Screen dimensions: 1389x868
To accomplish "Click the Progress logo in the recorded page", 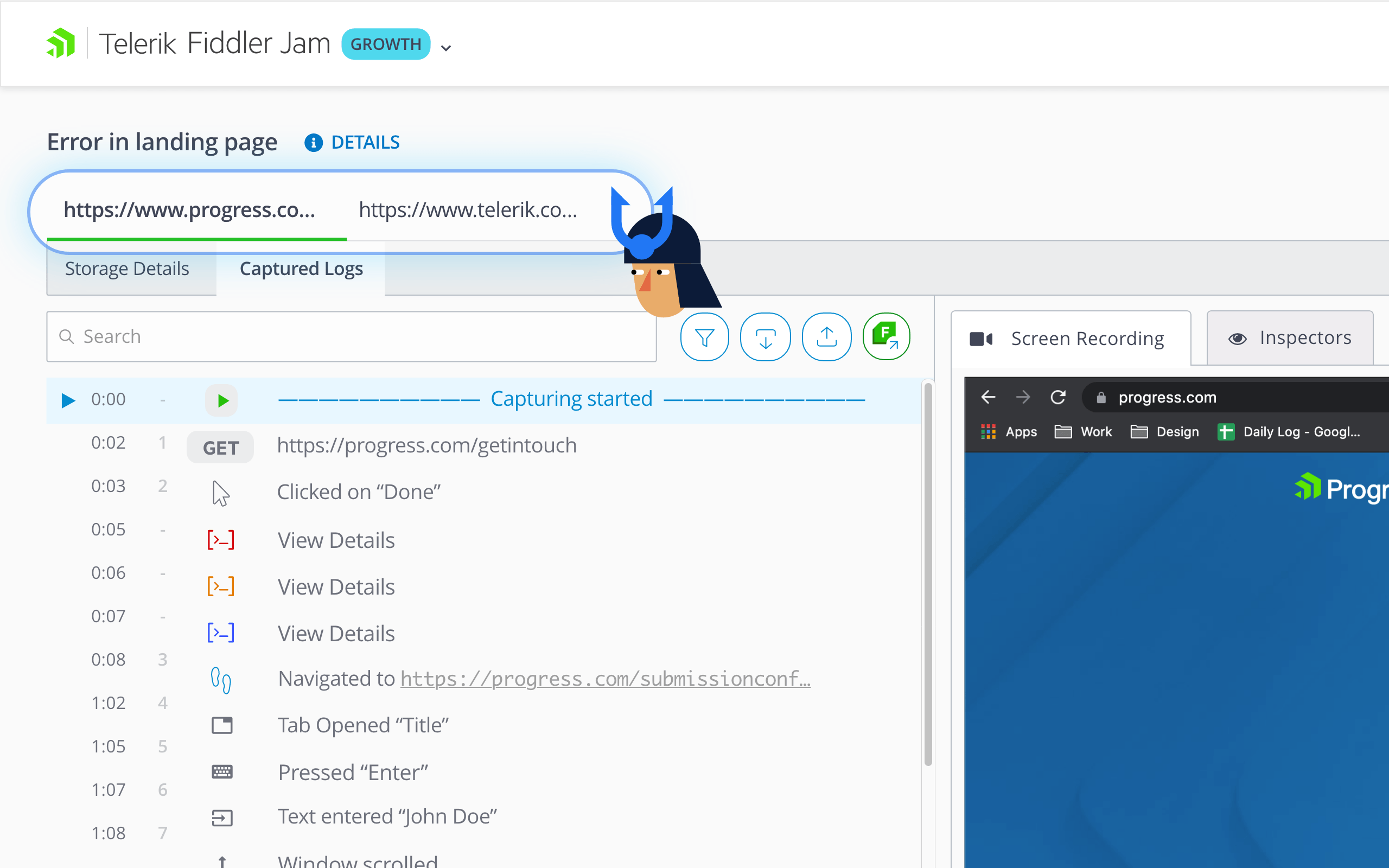I will [x=1341, y=489].
